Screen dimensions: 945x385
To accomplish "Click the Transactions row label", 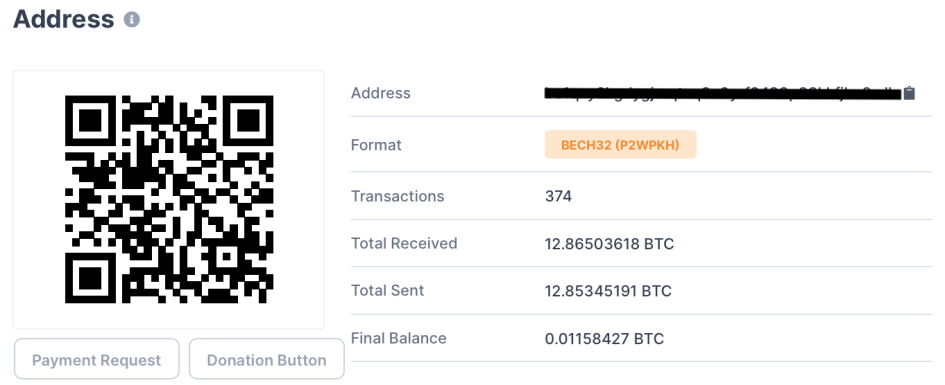I will point(398,196).
